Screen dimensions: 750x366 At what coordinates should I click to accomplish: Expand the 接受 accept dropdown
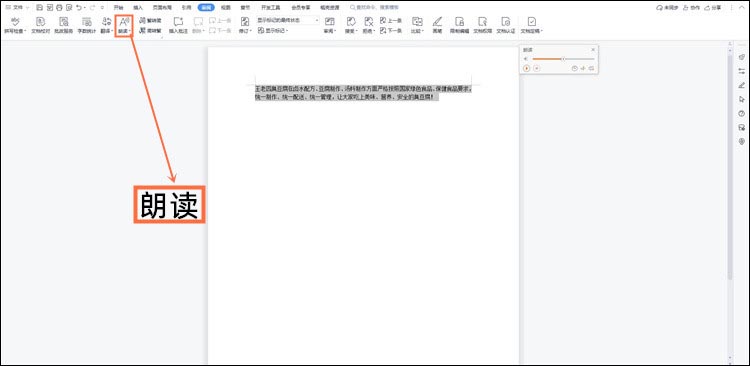coord(351,25)
